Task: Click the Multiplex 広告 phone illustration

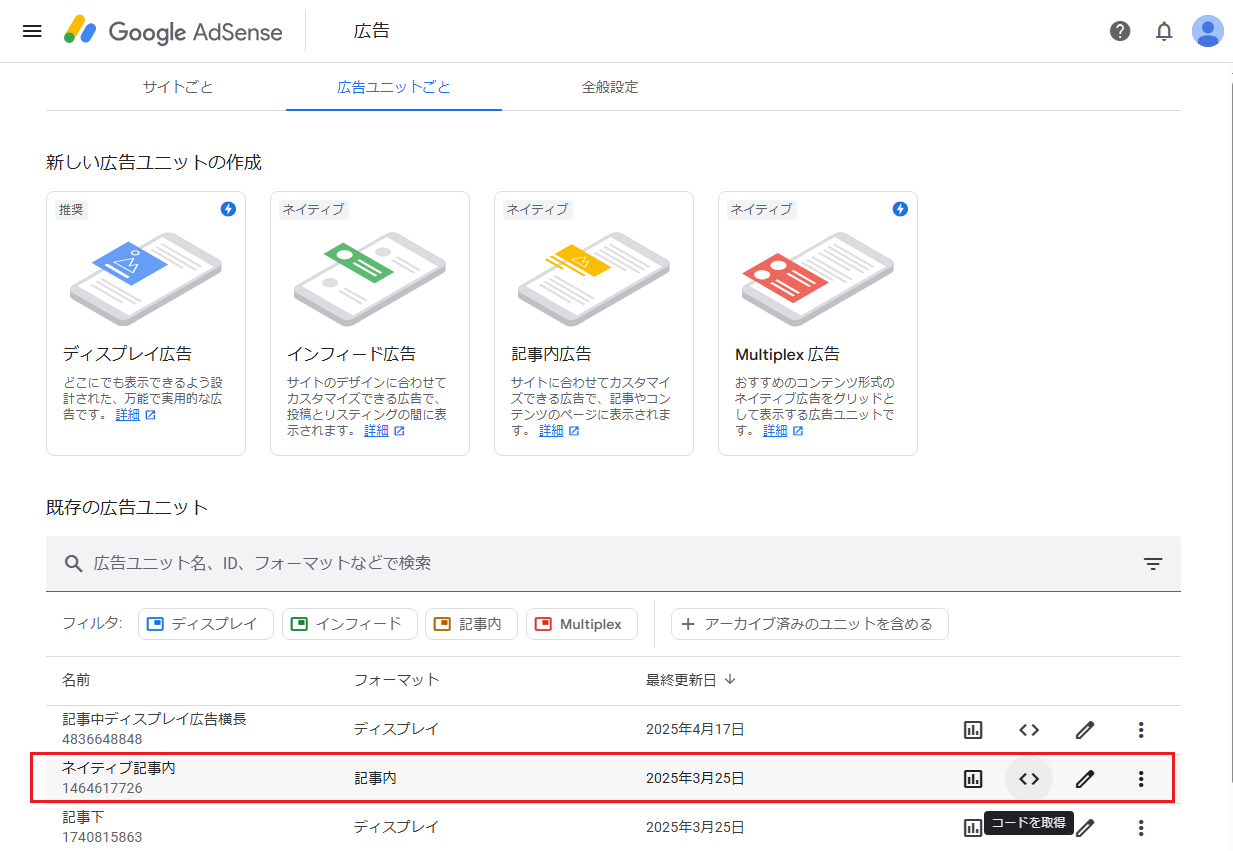Action: point(818,277)
